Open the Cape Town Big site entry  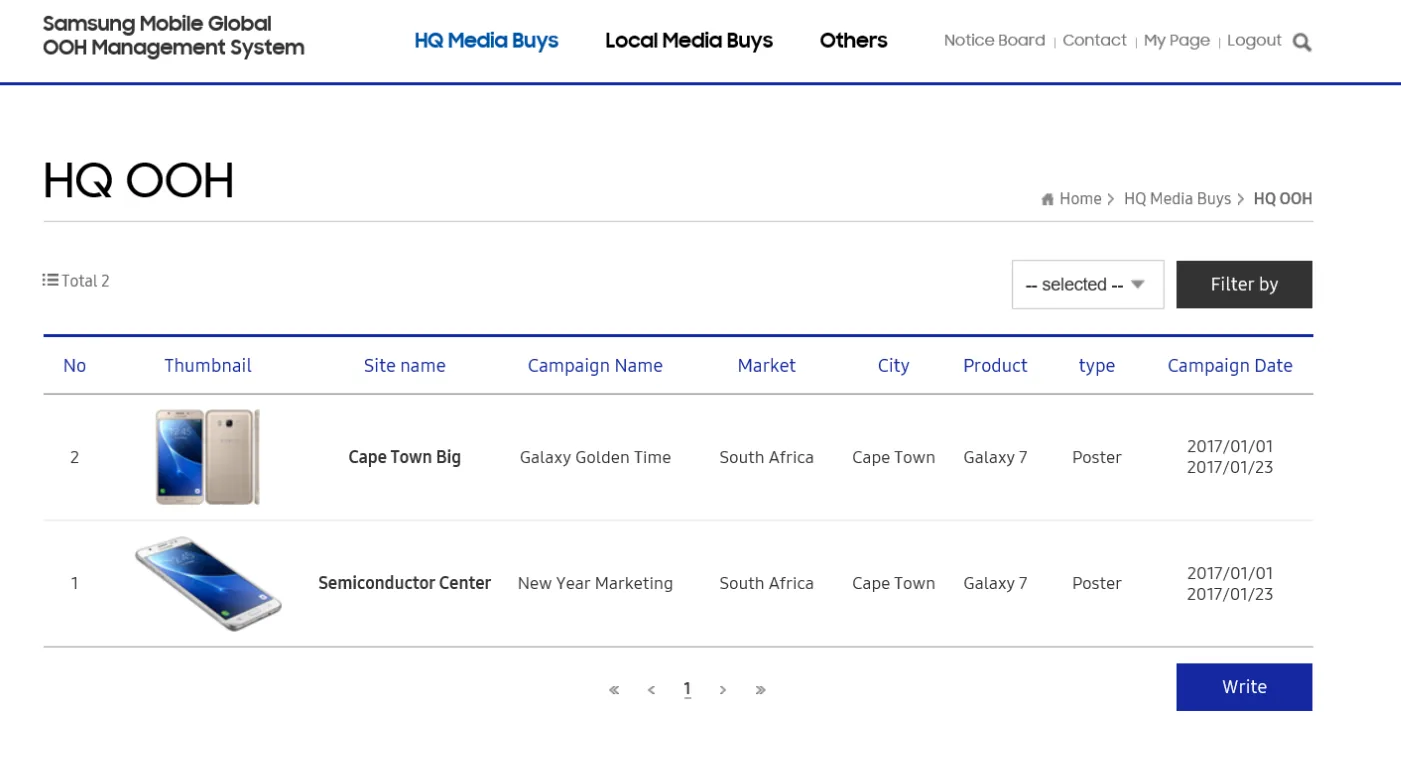click(404, 457)
